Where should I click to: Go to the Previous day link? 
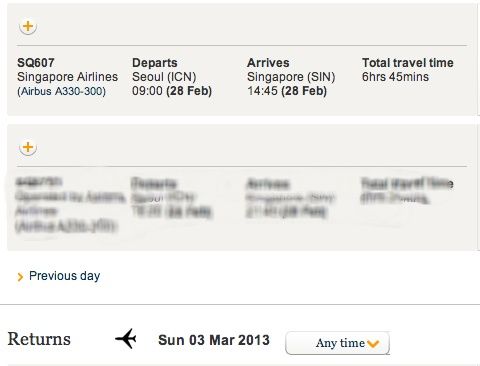coord(64,276)
